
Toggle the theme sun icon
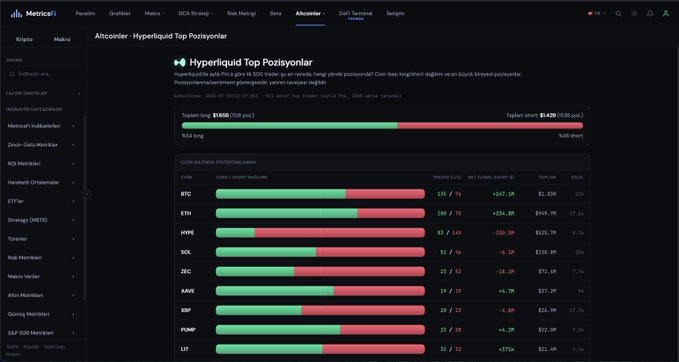point(634,13)
